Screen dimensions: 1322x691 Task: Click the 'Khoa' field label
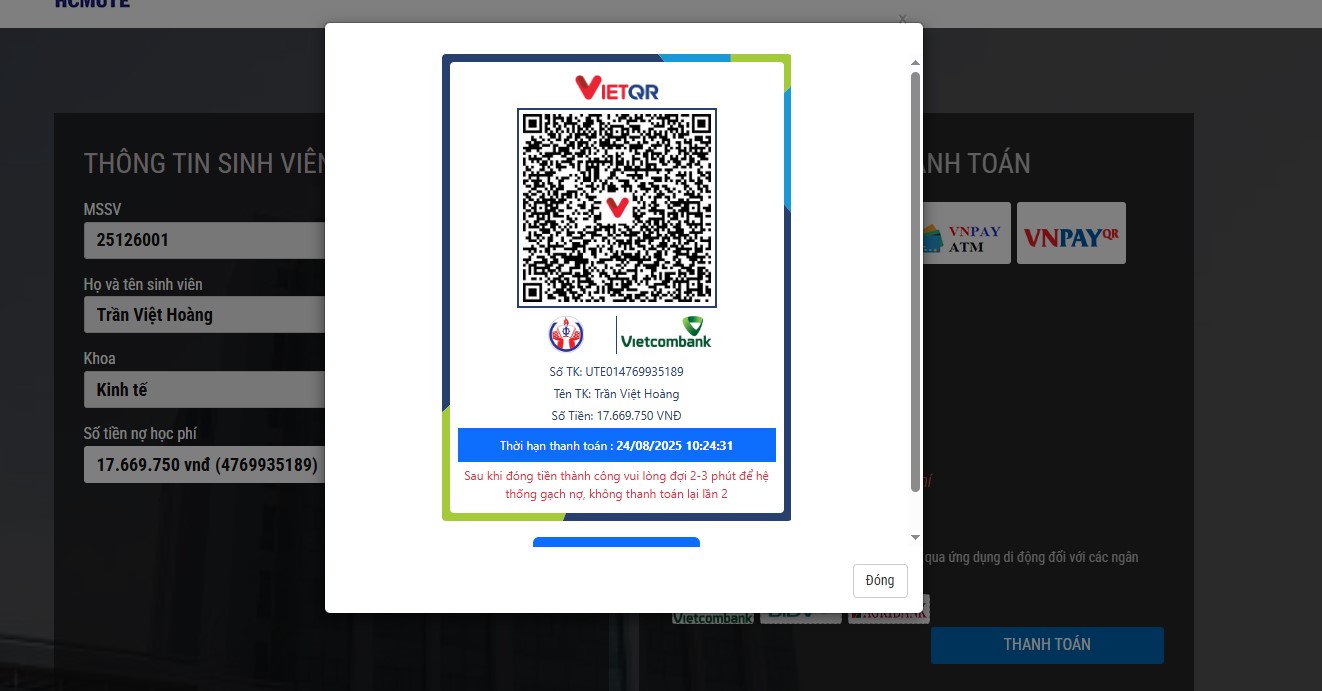click(100, 358)
